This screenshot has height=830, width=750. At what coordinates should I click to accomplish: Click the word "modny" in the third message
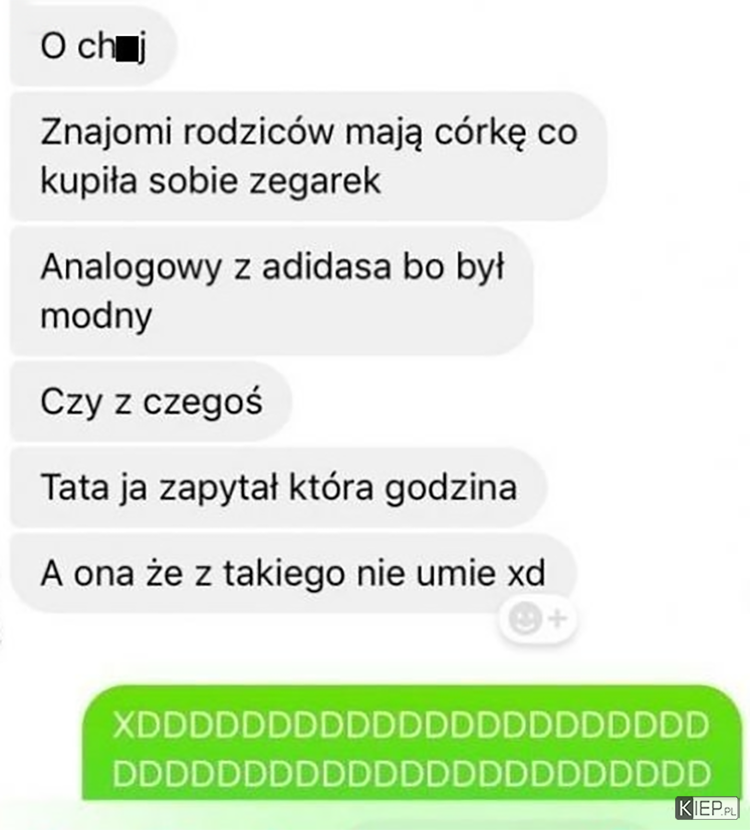click(96, 318)
